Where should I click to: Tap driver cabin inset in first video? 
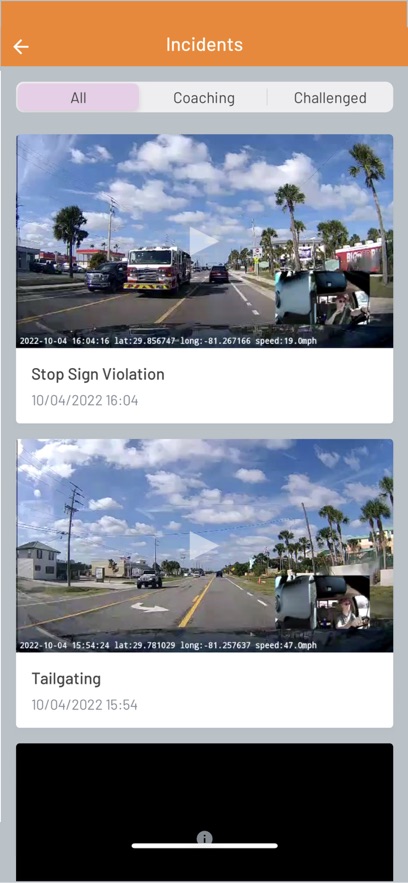[322, 297]
